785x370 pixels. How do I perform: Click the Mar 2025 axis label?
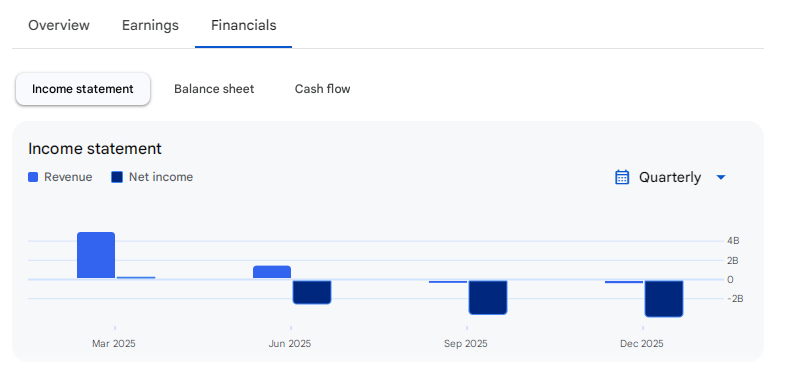point(114,344)
